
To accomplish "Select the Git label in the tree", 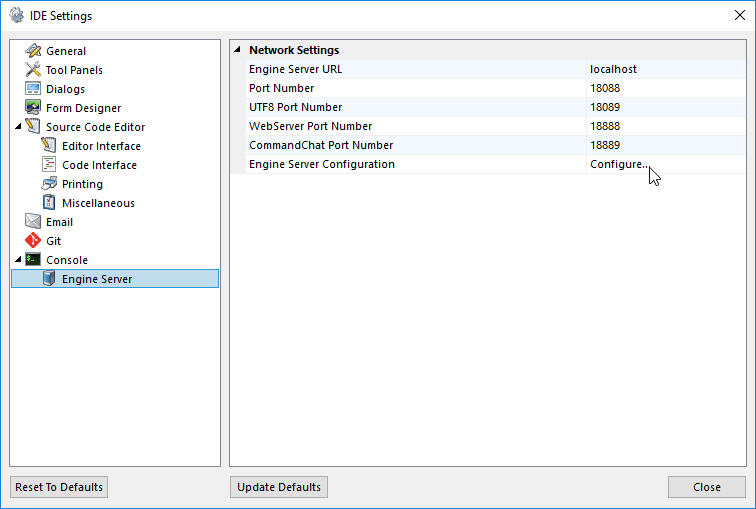I will pyautogui.click(x=54, y=241).
